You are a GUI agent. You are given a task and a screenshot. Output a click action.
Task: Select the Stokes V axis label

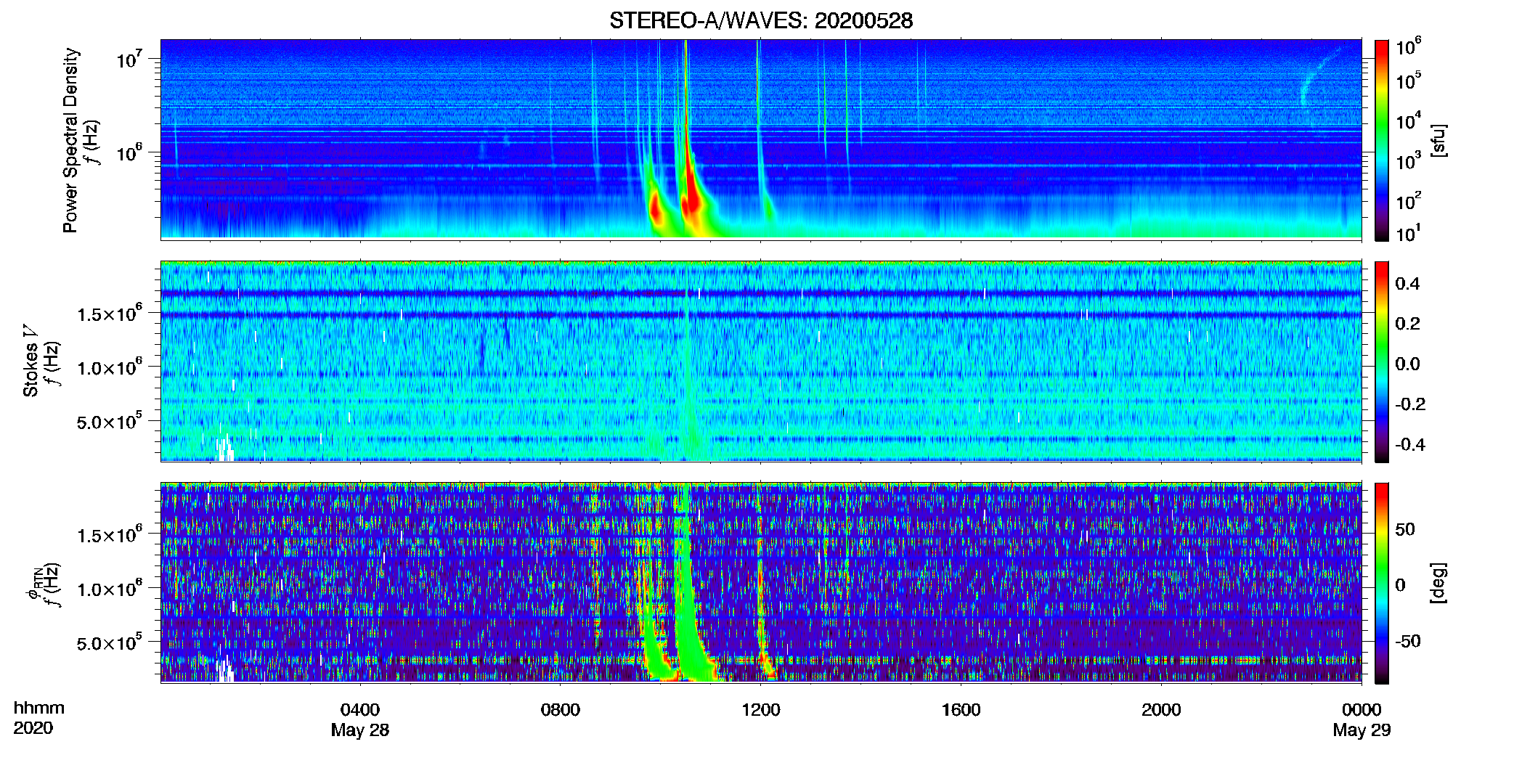coord(30,361)
